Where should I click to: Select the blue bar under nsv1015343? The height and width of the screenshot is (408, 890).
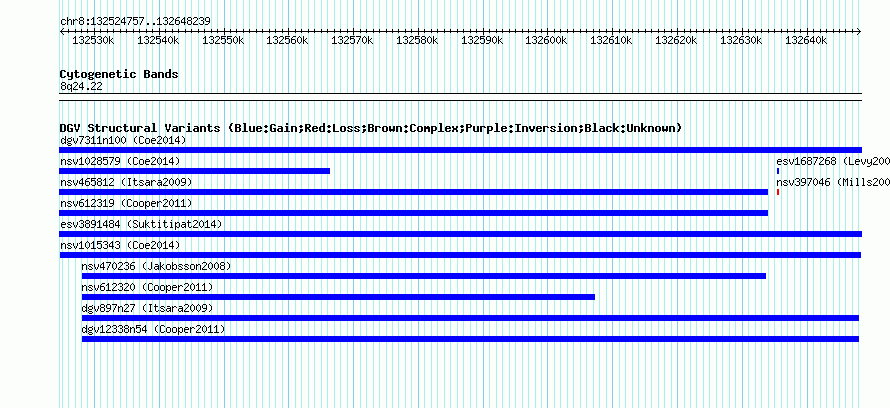pyautogui.click(x=460, y=255)
